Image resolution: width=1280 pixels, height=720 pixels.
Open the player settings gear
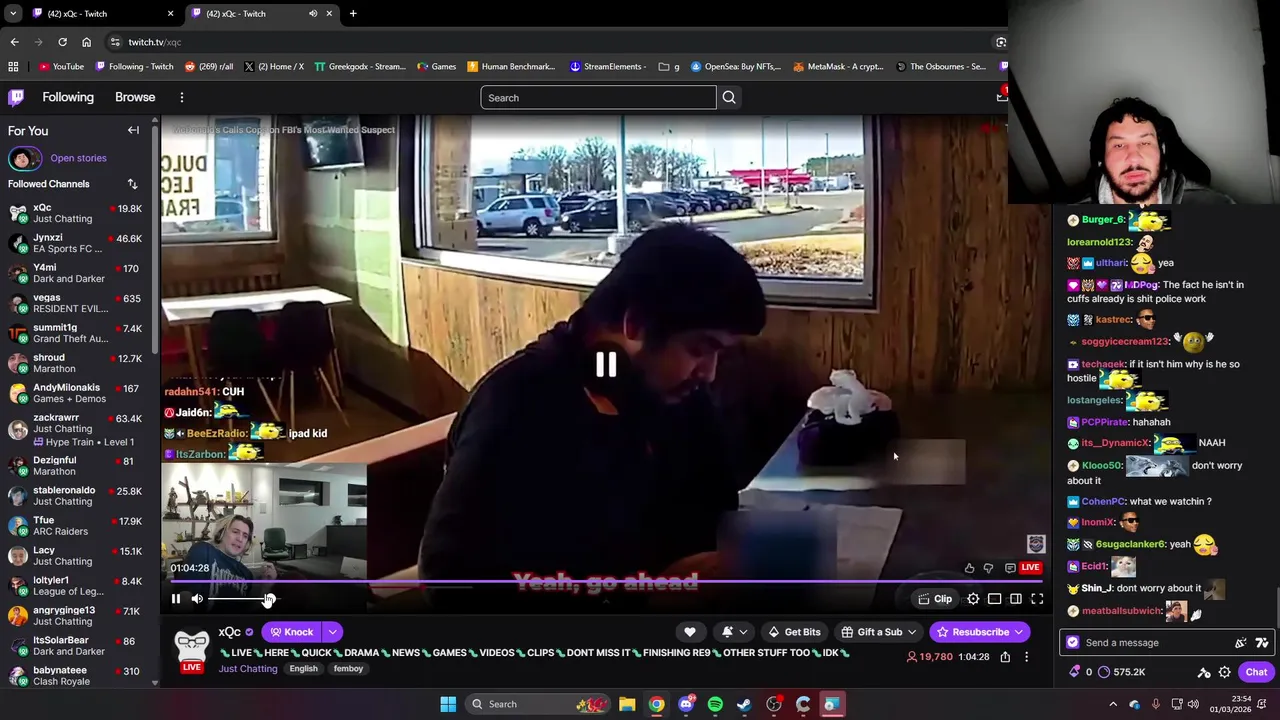(973, 599)
